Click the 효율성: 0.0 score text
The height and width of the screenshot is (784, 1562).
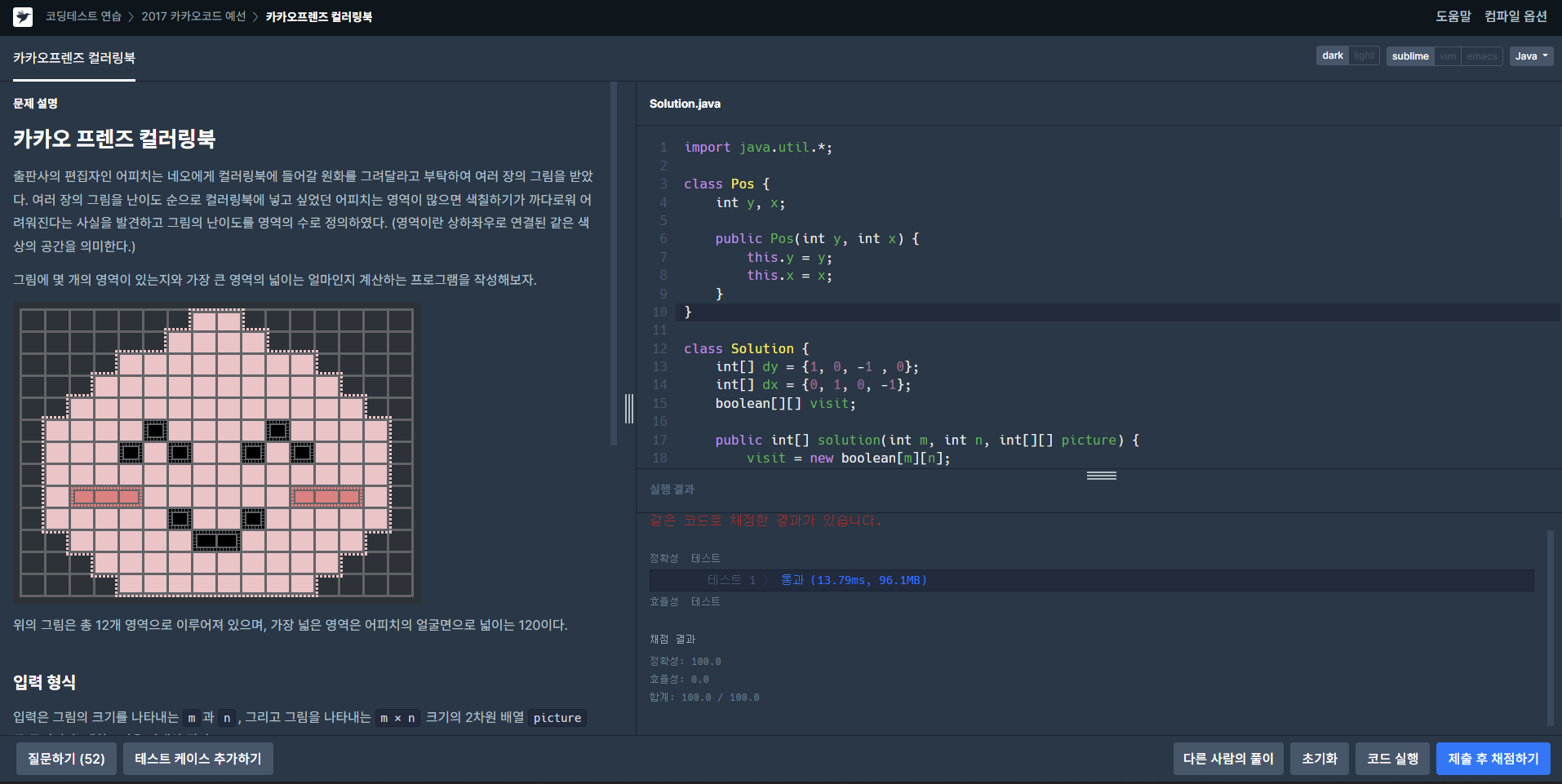pos(679,680)
